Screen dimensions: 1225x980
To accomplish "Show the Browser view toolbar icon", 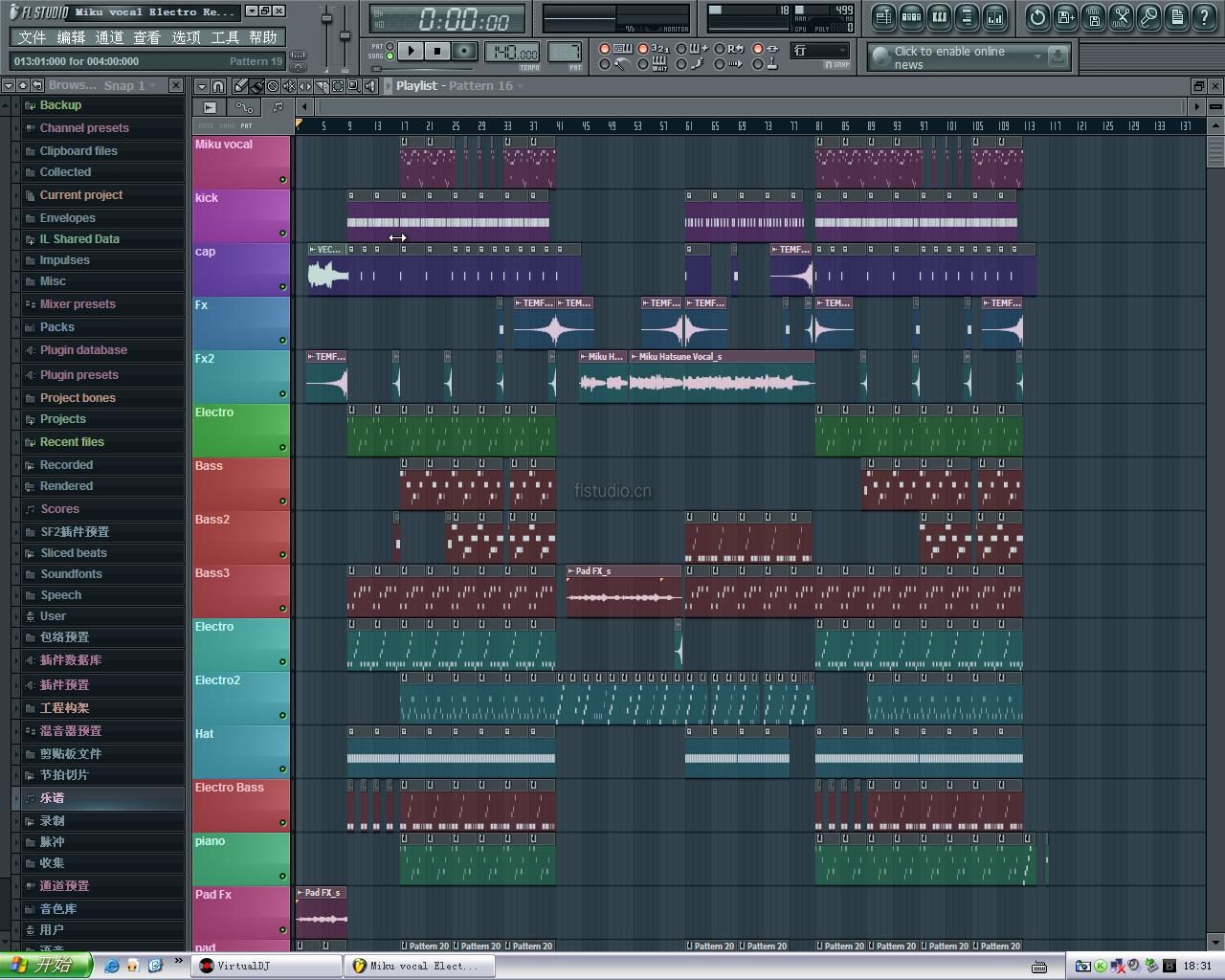I will point(967,16).
